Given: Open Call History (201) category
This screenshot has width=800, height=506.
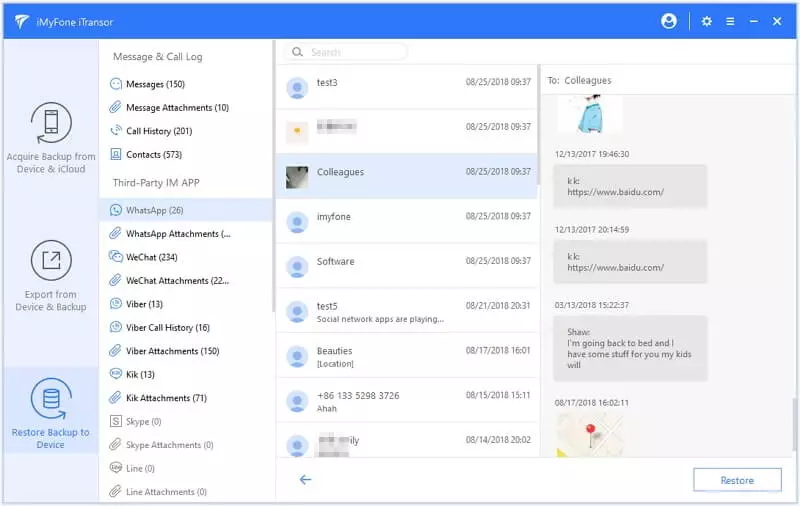Looking at the screenshot, I should (x=158, y=131).
